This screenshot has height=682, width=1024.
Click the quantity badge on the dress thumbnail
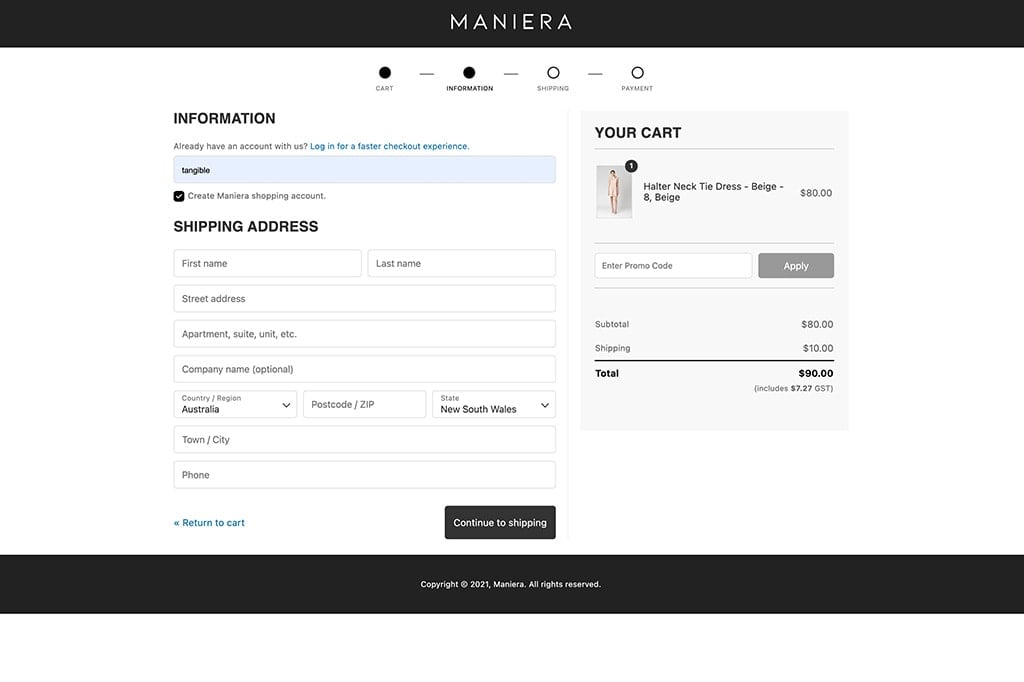click(x=631, y=166)
